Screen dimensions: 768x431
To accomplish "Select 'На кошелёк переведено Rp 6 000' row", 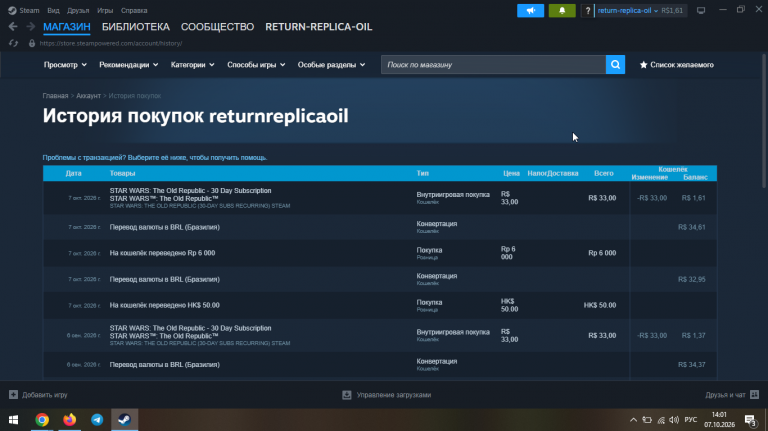I will pyautogui.click(x=380, y=253).
